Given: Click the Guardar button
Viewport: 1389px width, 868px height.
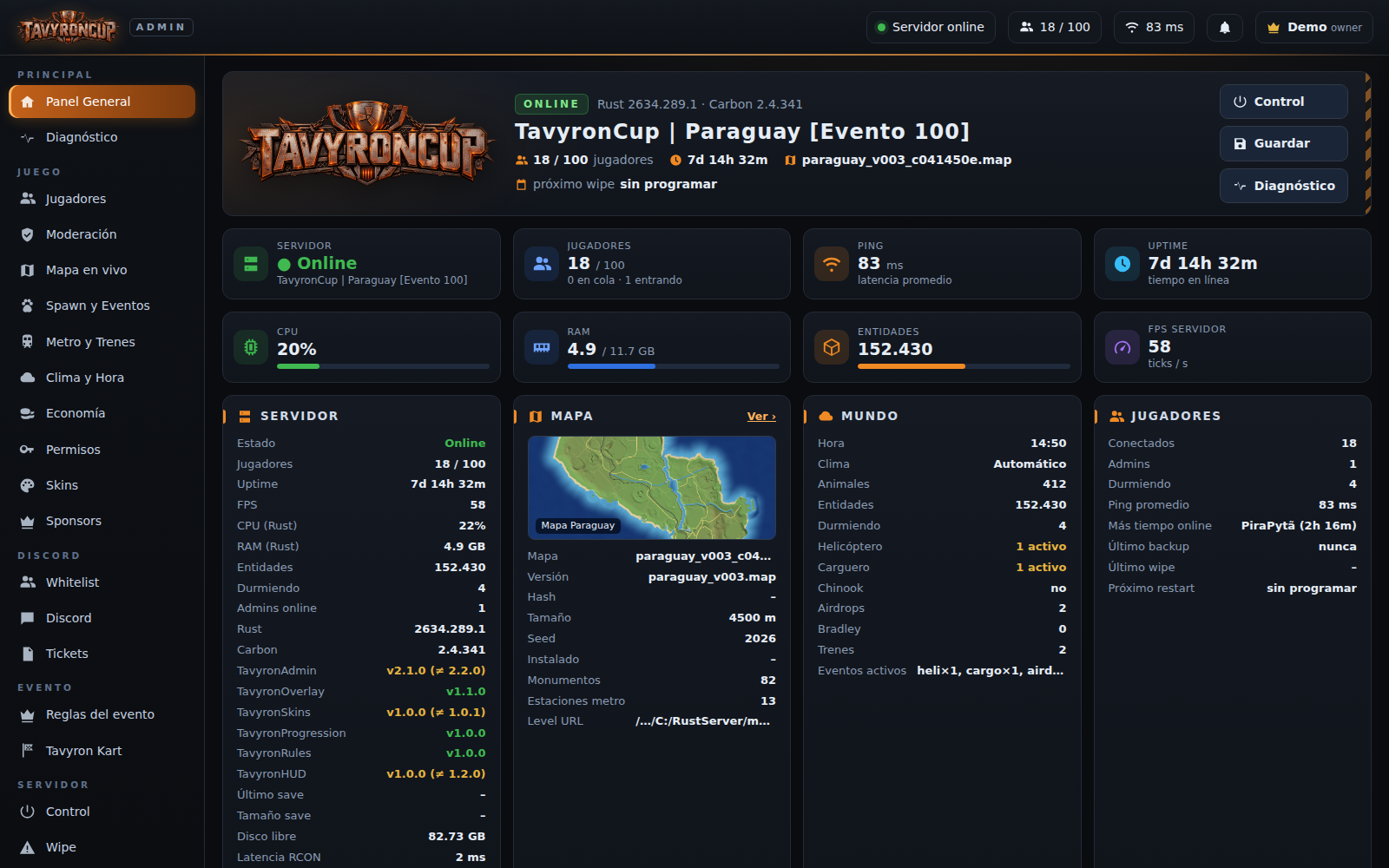Looking at the screenshot, I should [1283, 143].
